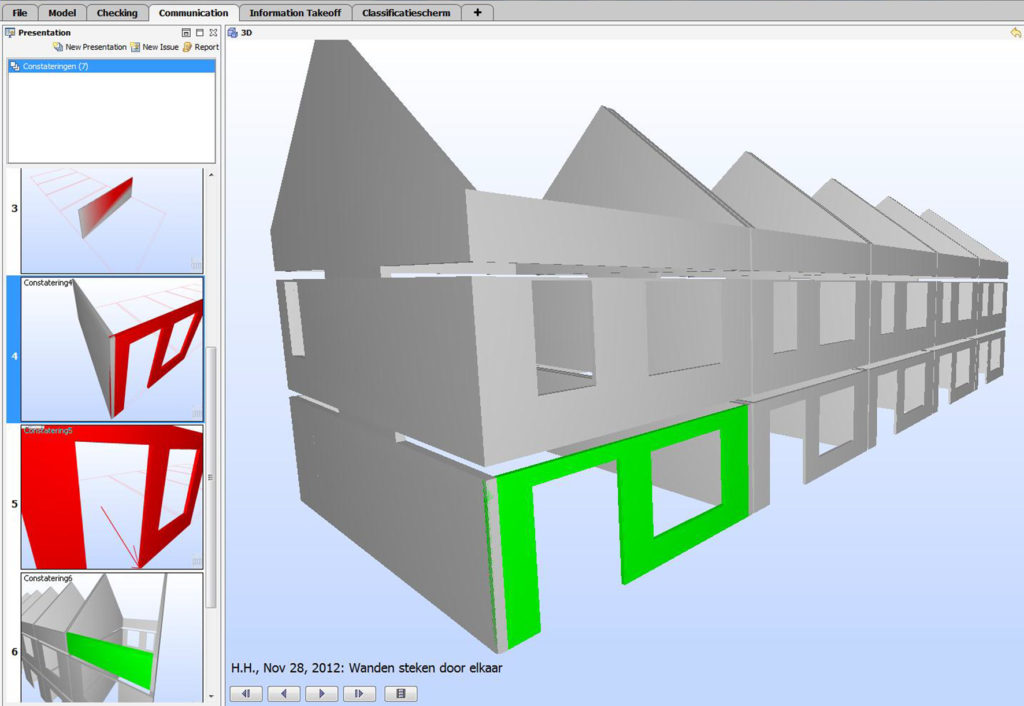Click Presentation panel header icon
Viewport: 1024px width, 706px height.
[10, 32]
